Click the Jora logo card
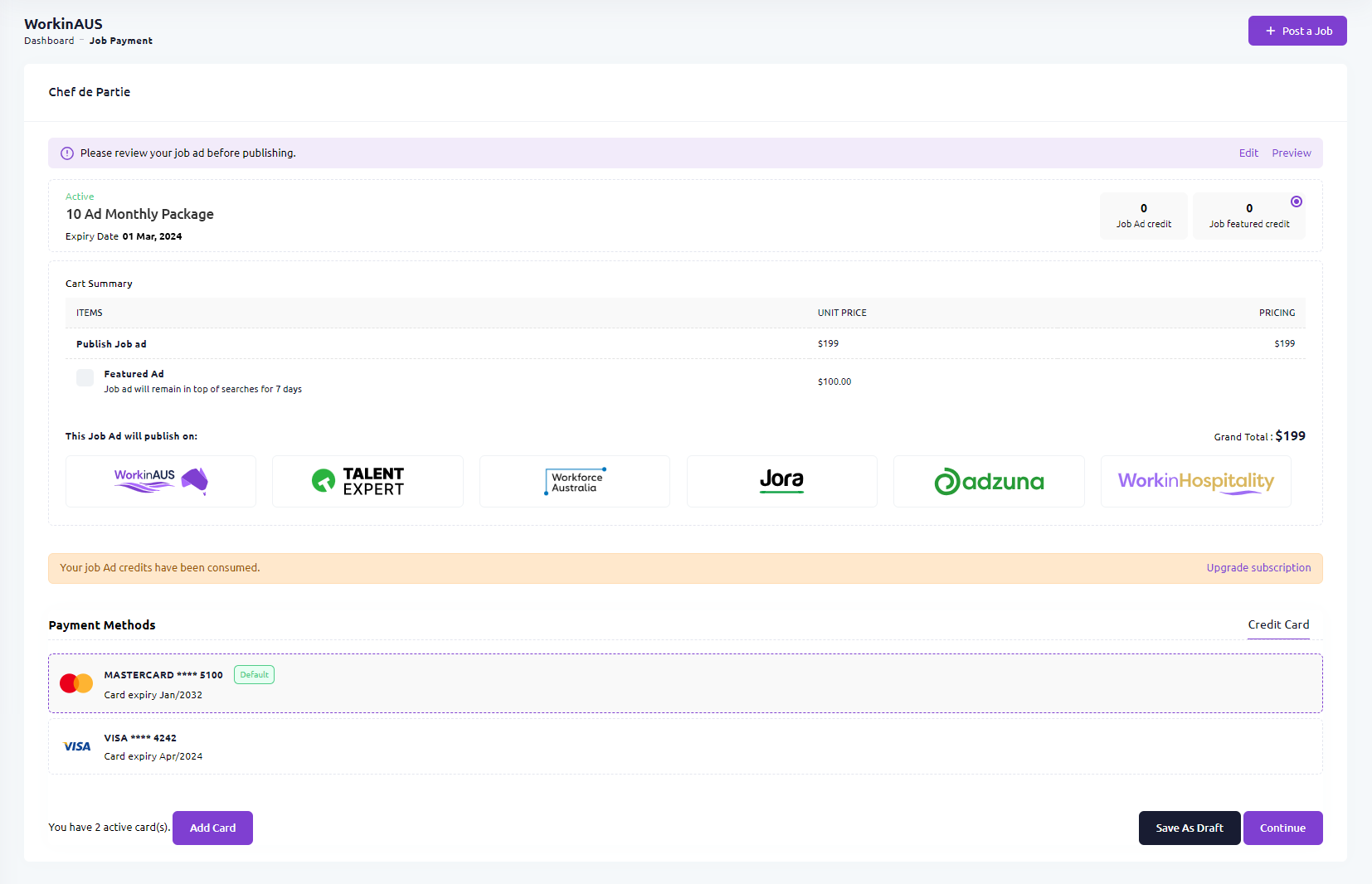This screenshot has width=1372, height=884. pyautogui.click(x=782, y=481)
